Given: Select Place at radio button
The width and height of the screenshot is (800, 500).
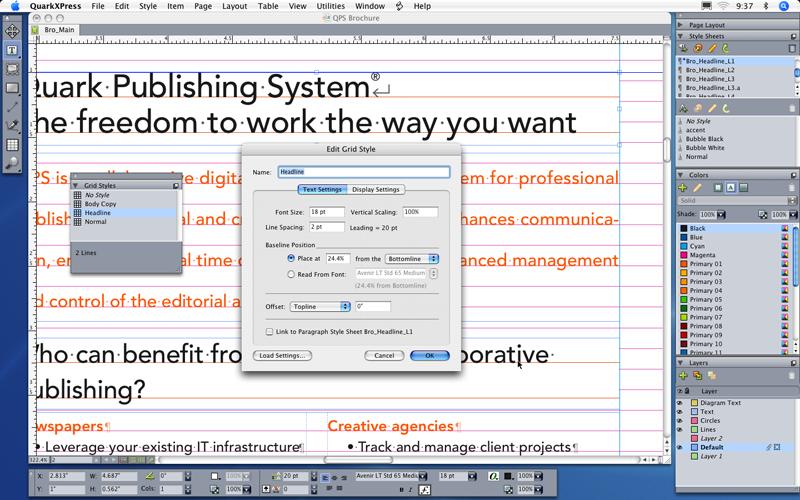Looking at the screenshot, I should 291,259.
